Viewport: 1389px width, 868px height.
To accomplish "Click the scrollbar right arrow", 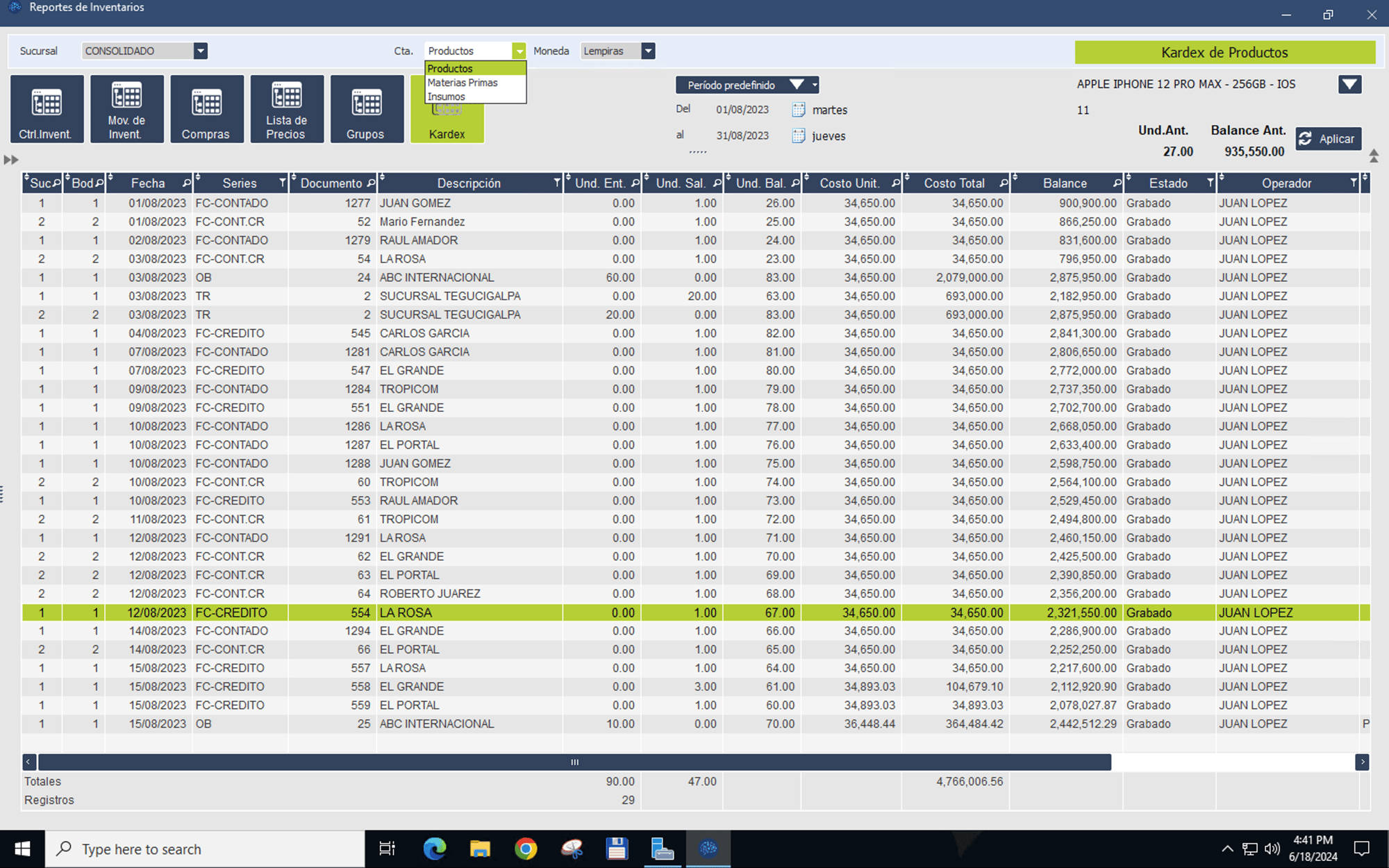I will click(x=1362, y=762).
